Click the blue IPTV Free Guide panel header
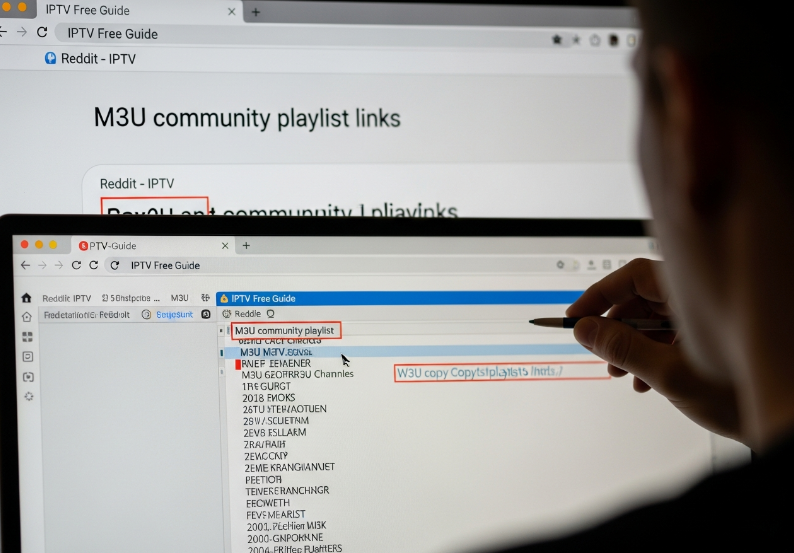The image size is (794, 553). click(400, 298)
